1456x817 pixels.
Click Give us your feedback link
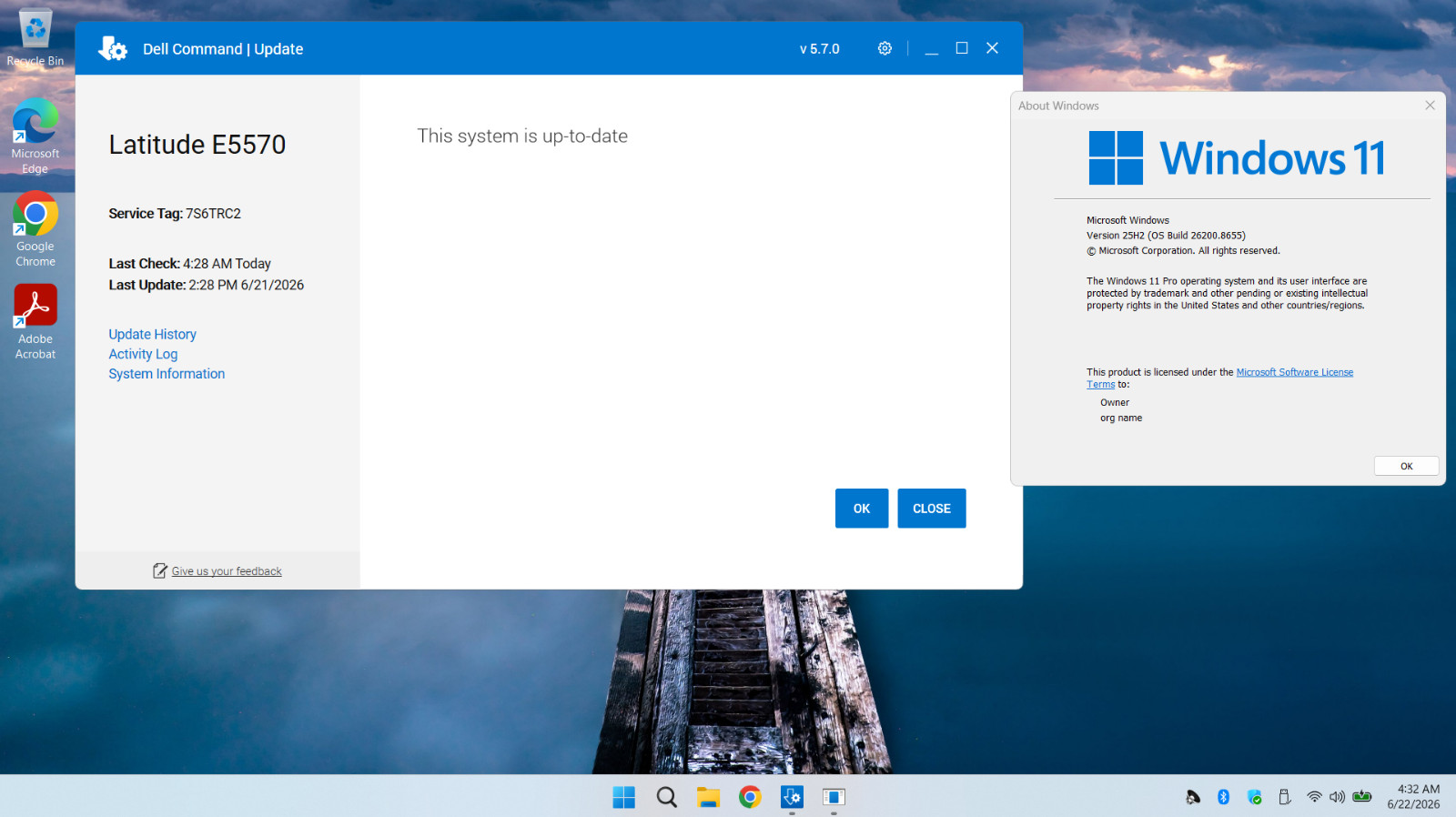(227, 571)
